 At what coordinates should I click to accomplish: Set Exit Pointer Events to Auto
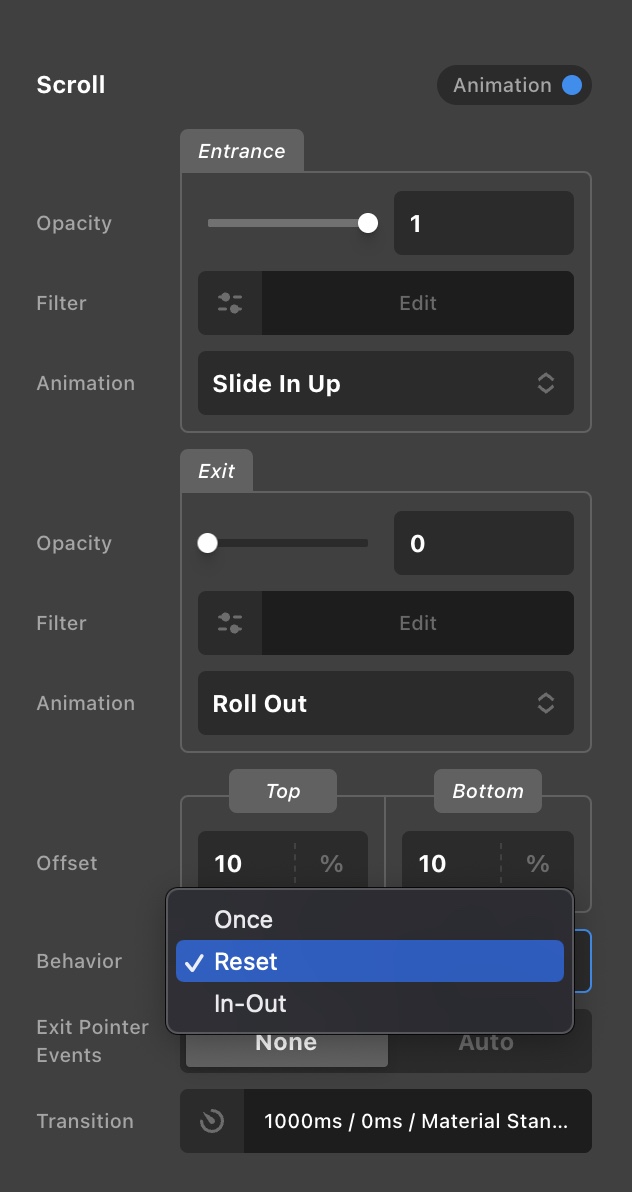tap(486, 1042)
